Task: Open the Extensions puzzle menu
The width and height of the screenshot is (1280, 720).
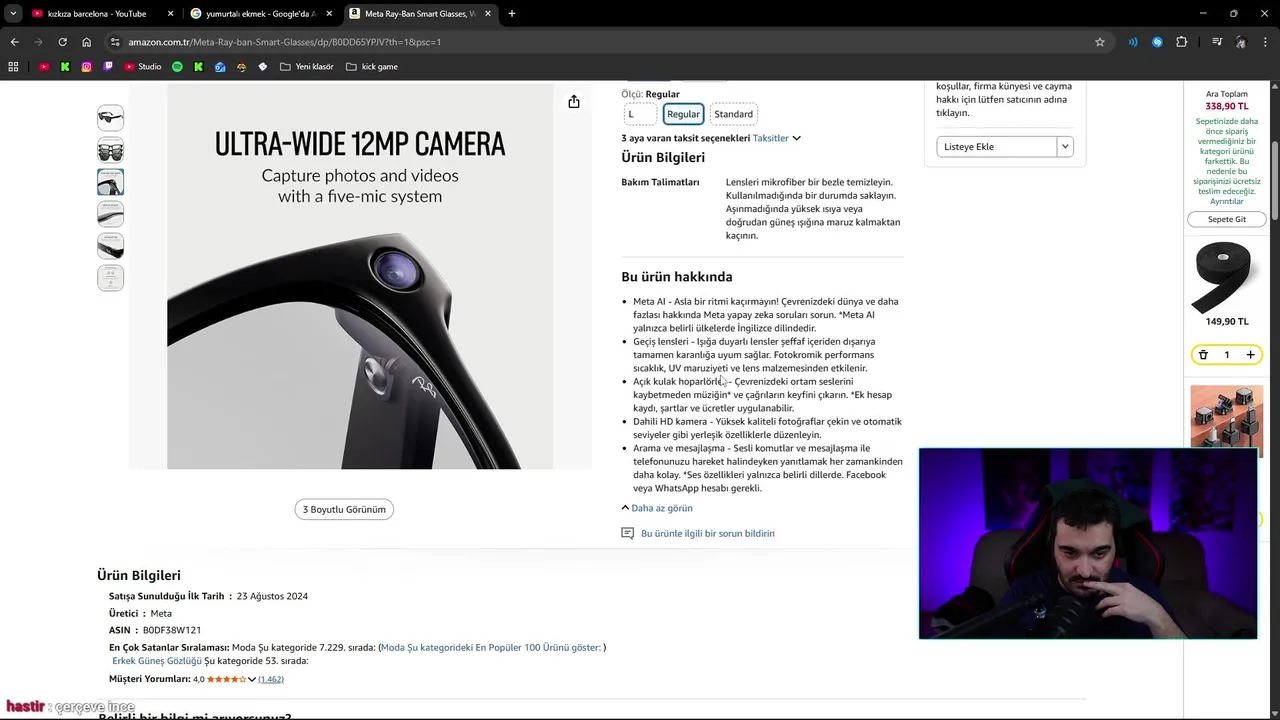Action: point(1182,42)
